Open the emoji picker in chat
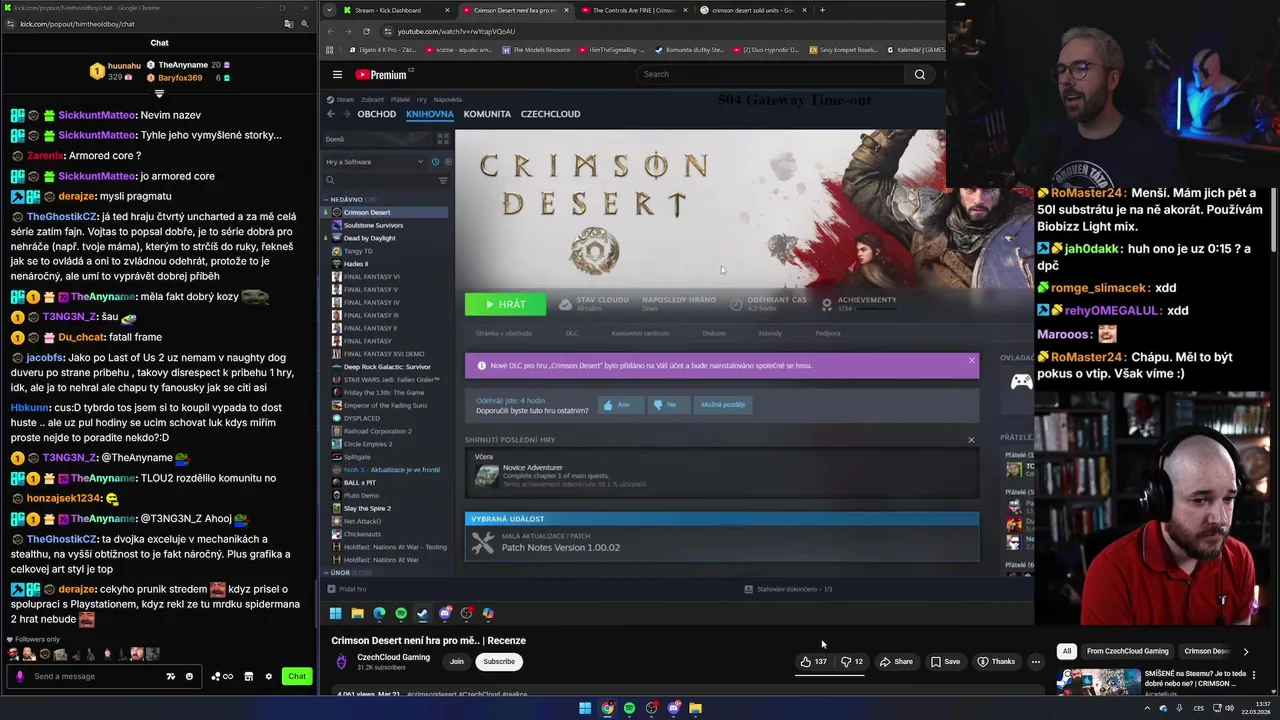 [189, 676]
